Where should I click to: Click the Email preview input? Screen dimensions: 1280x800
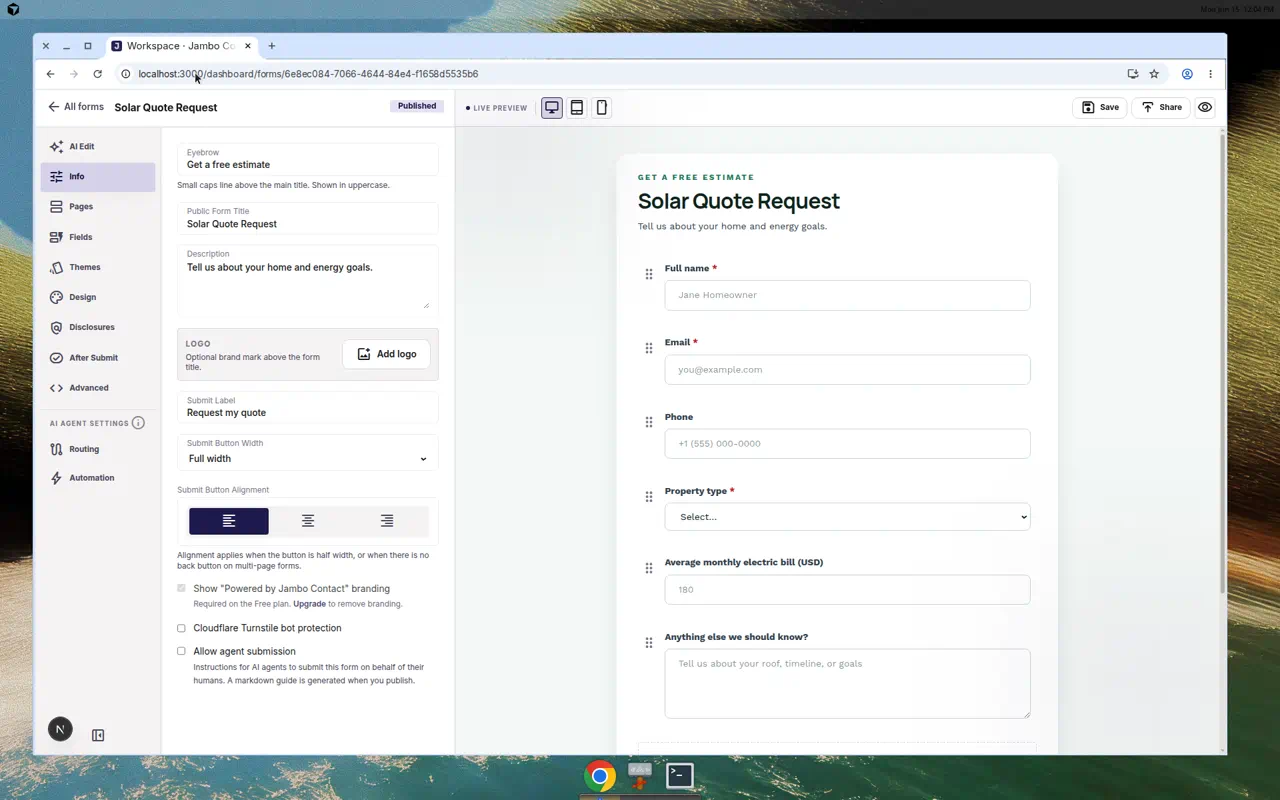tap(847, 369)
